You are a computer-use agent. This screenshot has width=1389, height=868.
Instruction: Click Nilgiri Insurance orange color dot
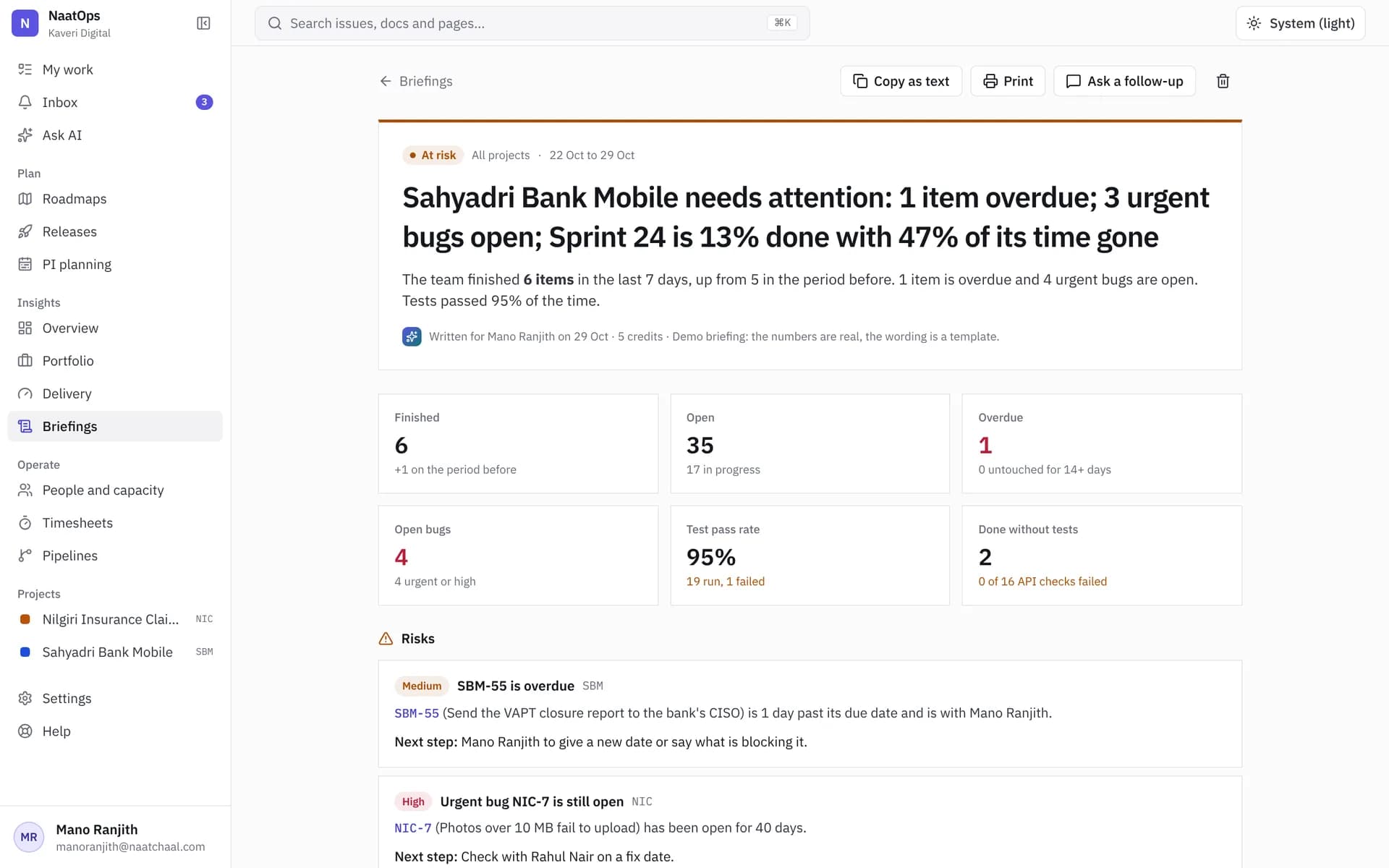click(x=25, y=619)
